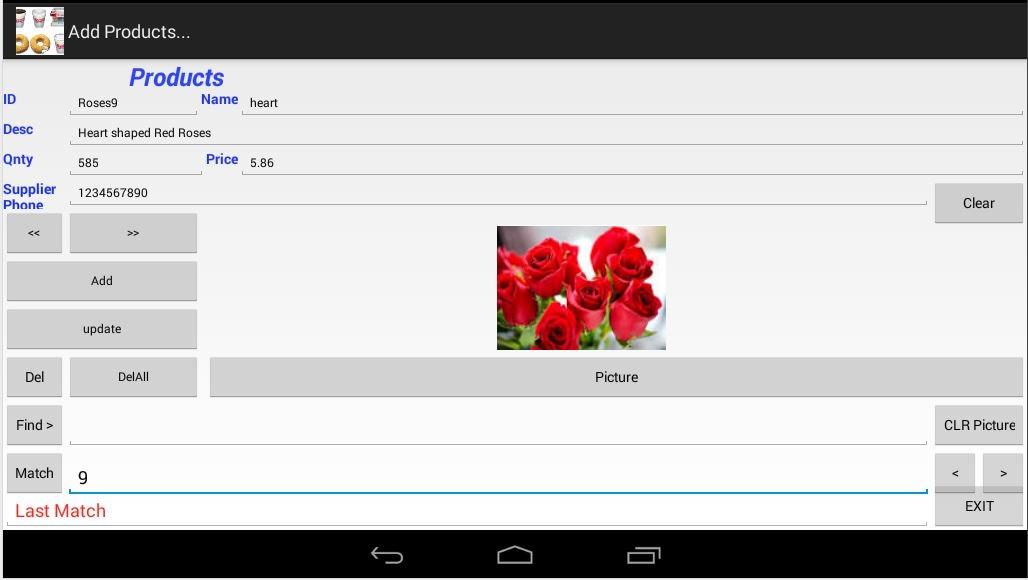Click the > next match button
This screenshot has width=1028, height=580.
pos(1003,473)
